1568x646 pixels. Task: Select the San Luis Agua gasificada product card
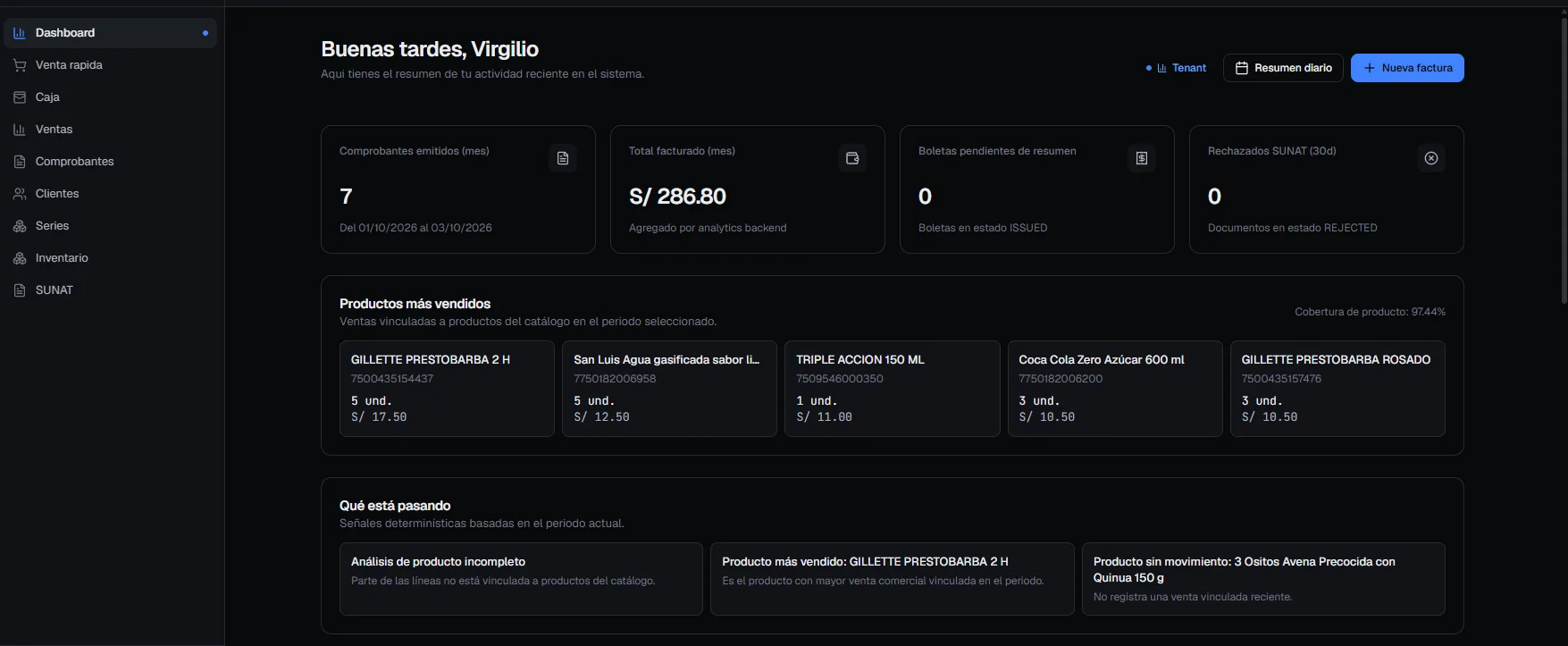click(669, 389)
